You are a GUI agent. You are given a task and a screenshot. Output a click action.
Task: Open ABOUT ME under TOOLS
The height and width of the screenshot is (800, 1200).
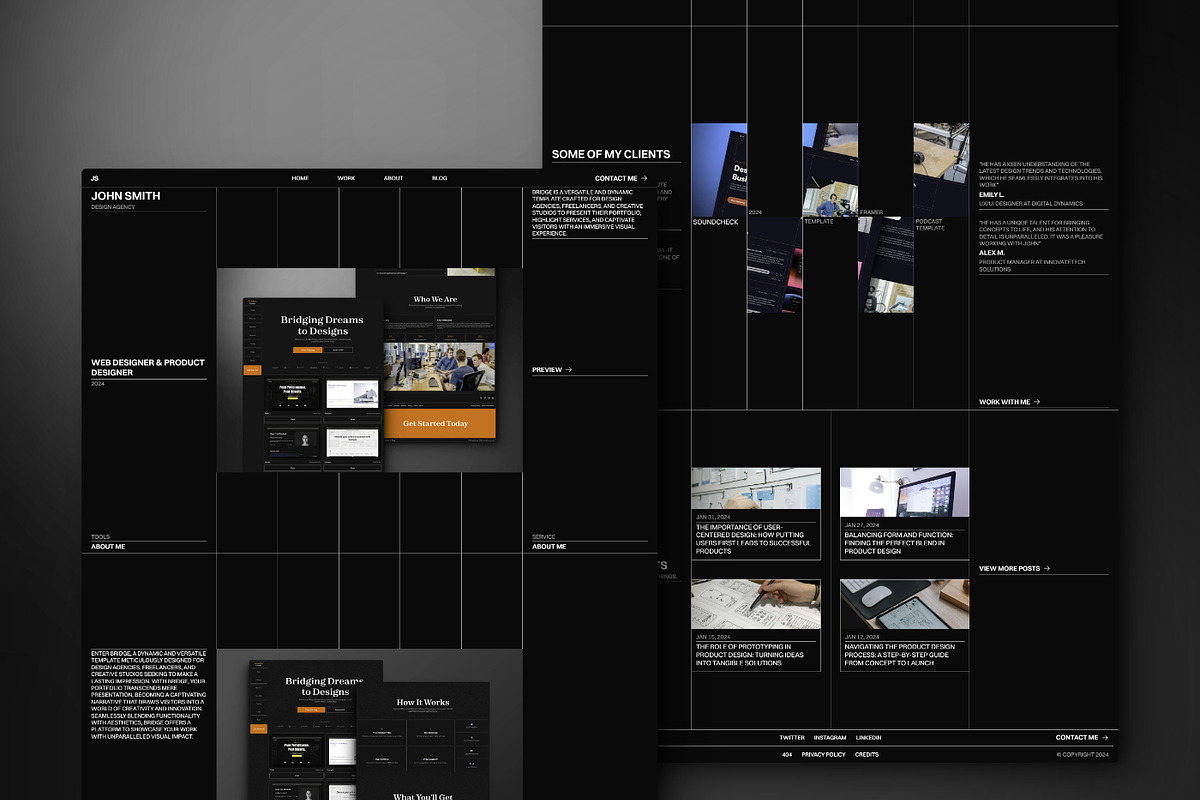(108, 547)
